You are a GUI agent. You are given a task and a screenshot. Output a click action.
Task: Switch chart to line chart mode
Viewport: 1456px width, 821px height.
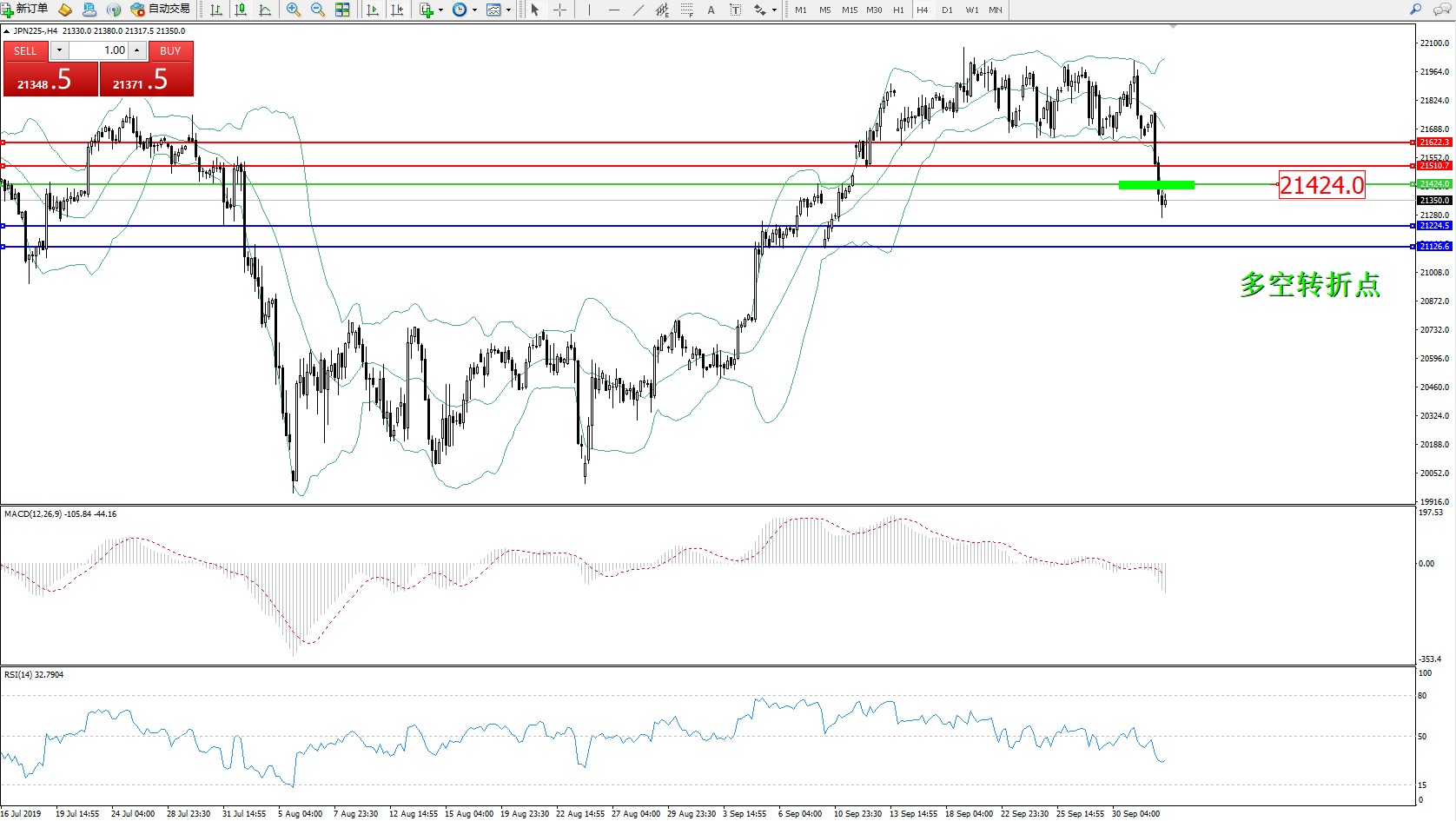pos(265,10)
